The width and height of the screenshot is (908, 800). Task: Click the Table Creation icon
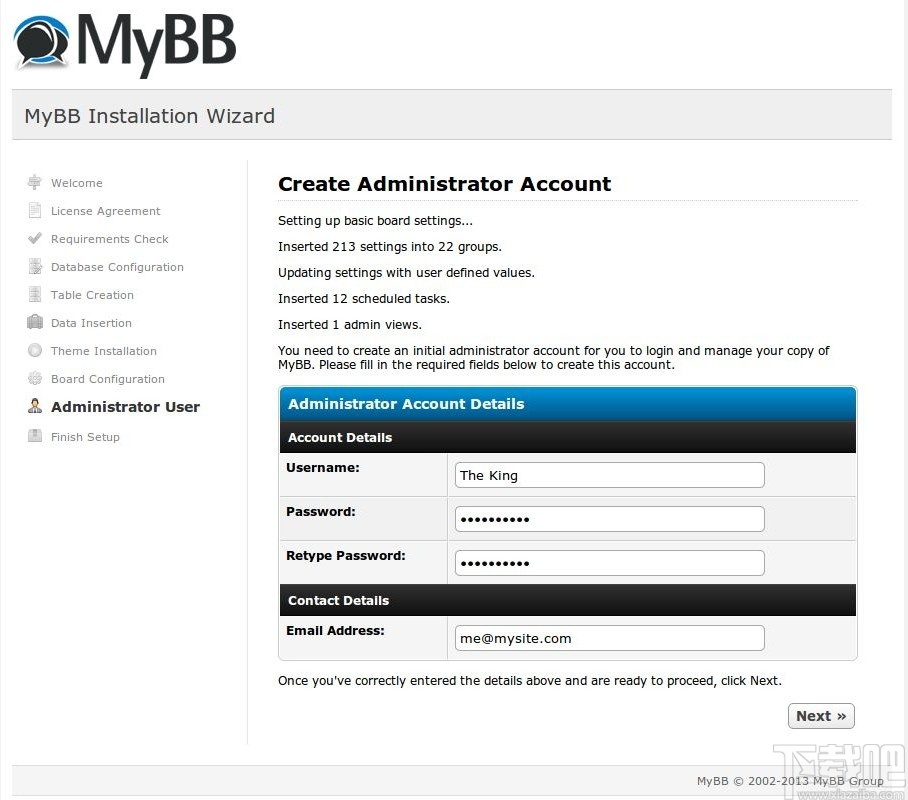pos(37,295)
